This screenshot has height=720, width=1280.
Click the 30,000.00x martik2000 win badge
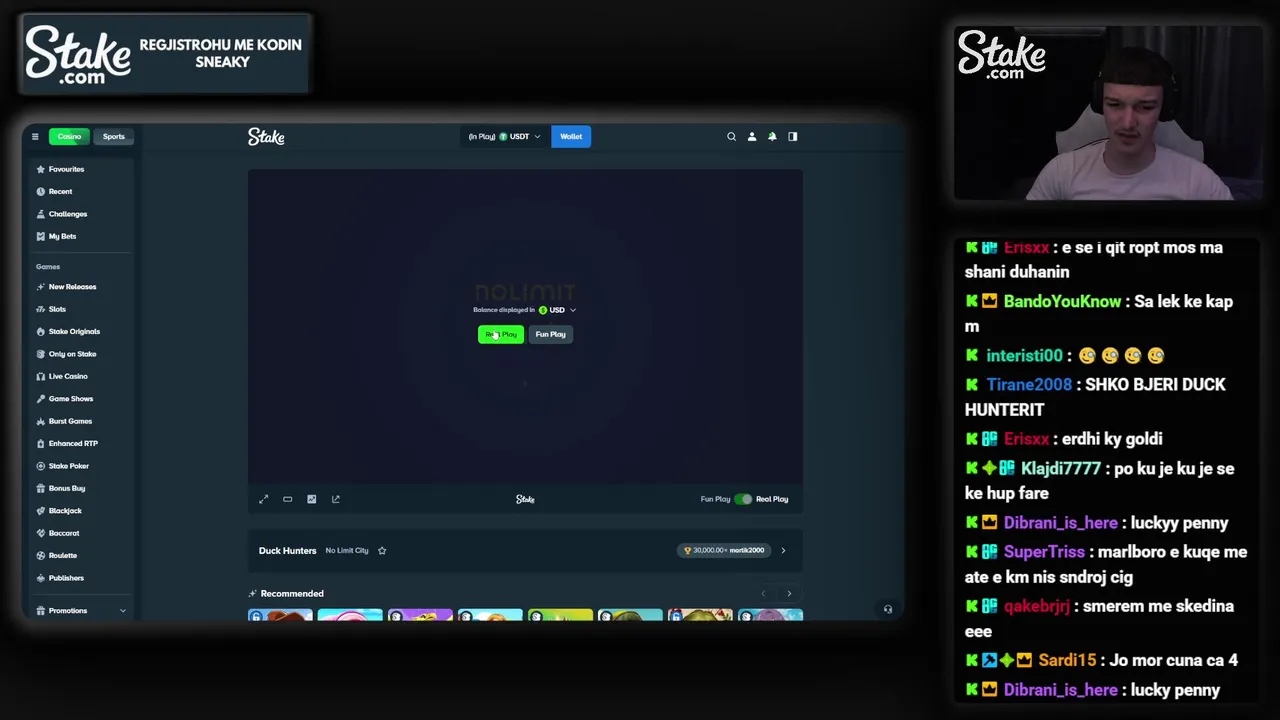tap(725, 550)
